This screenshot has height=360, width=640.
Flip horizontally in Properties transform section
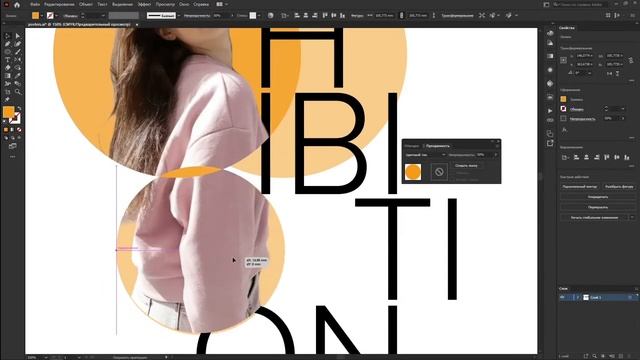point(609,73)
